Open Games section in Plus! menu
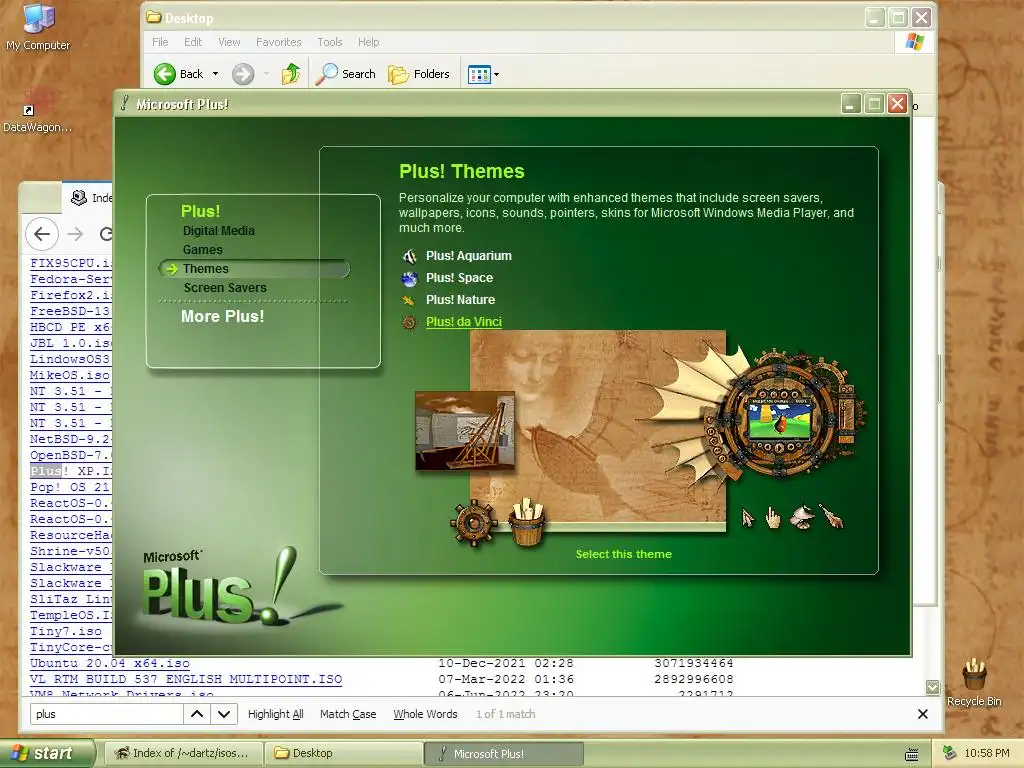 (x=202, y=250)
